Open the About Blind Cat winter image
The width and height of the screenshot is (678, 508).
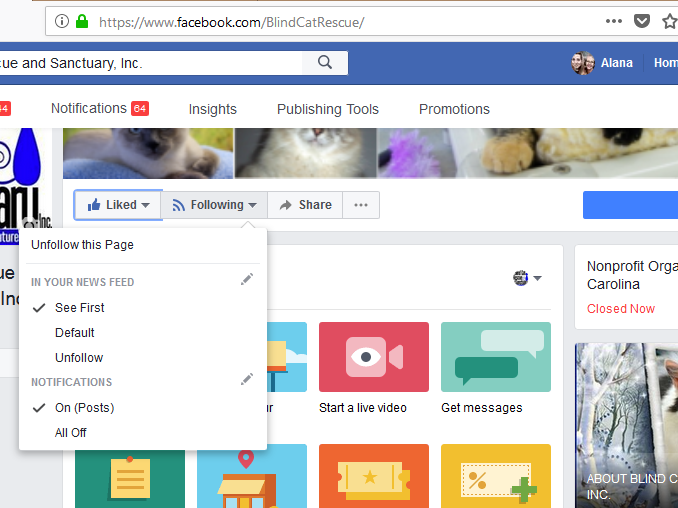point(627,425)
